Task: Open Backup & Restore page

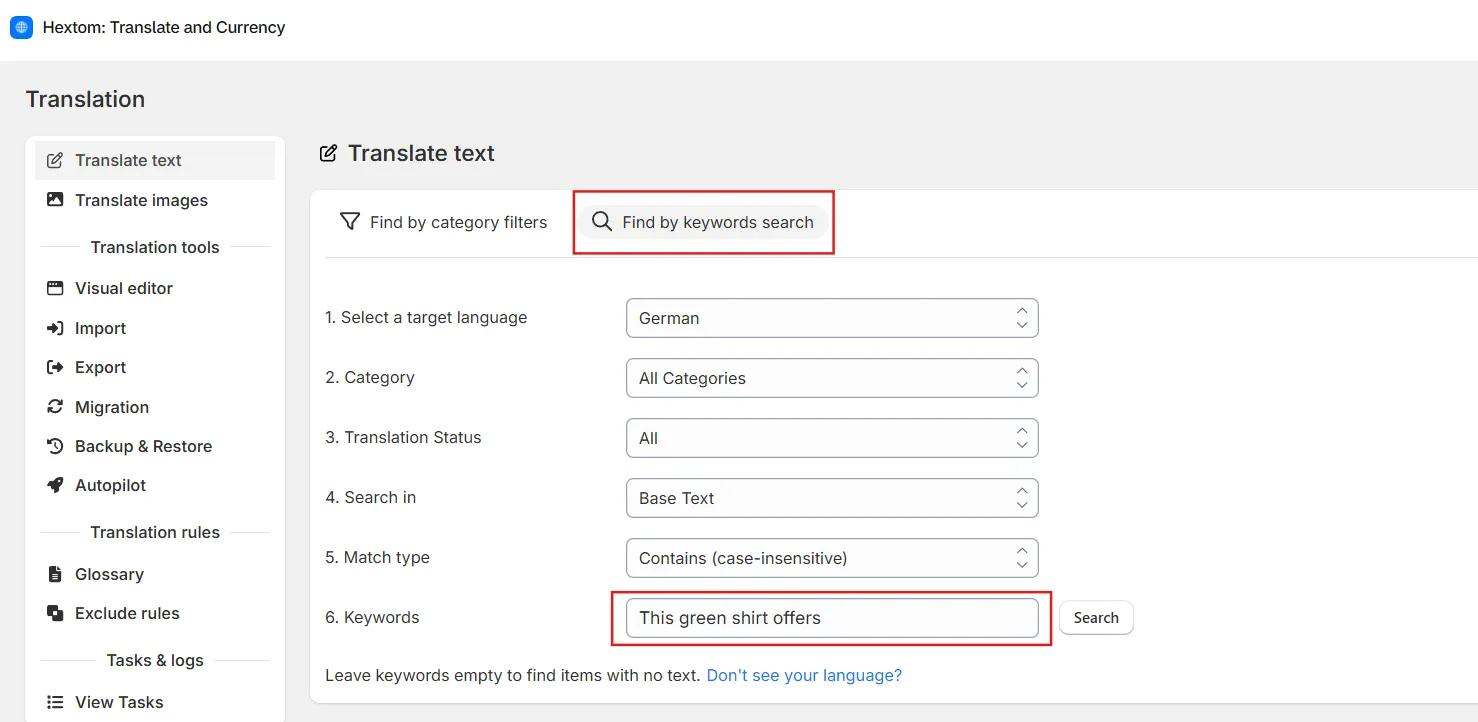Action: tap(155, 446)
